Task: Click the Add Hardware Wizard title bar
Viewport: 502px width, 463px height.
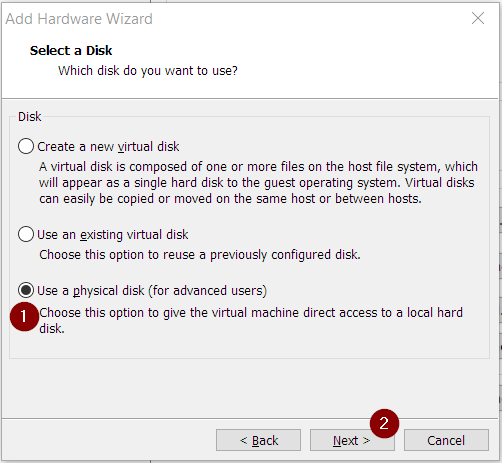Action: point(233,19)
